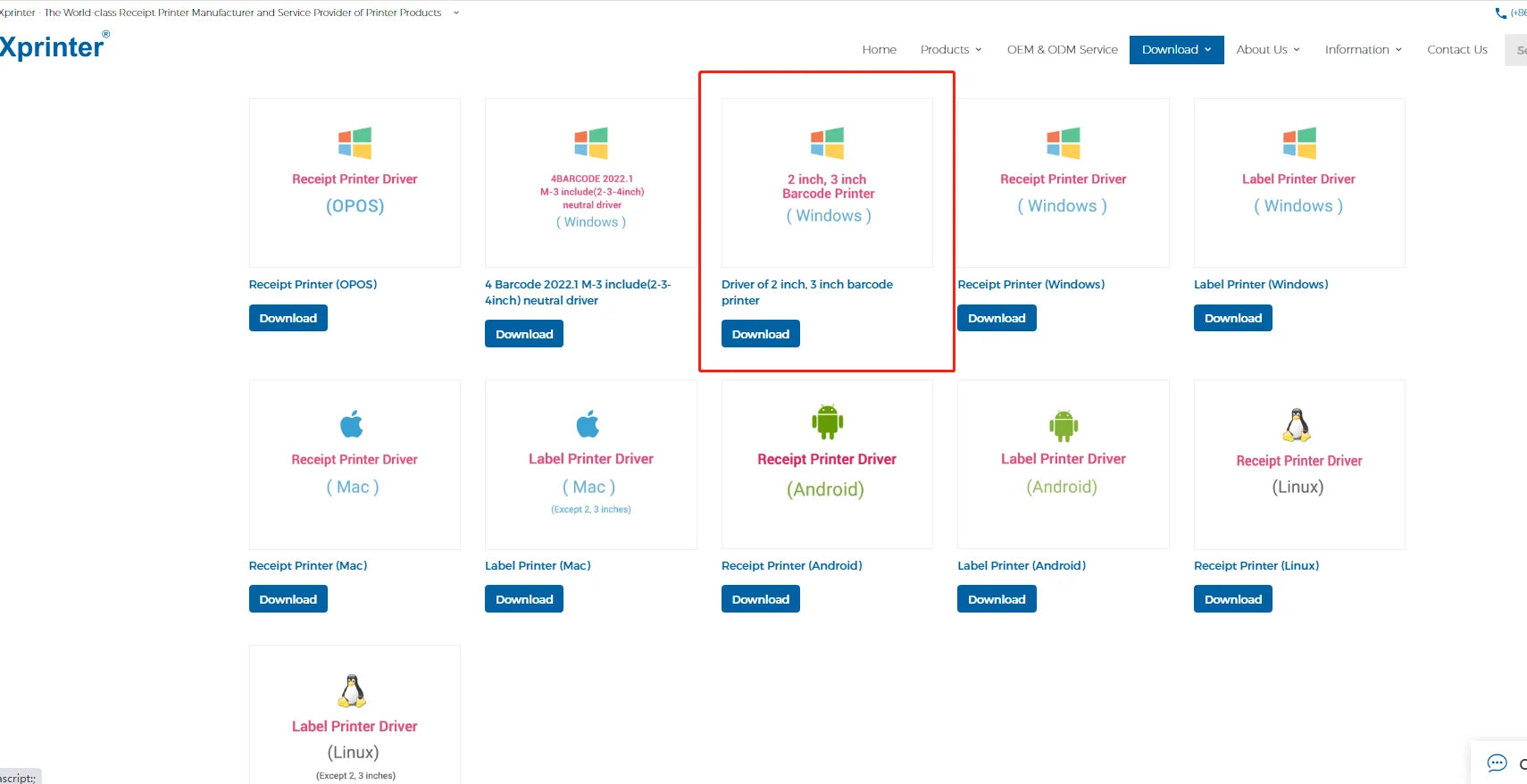1527x784 pixels.
Task: Click Windows logo on Label Printer Driver card
Action: [1299, 143]
